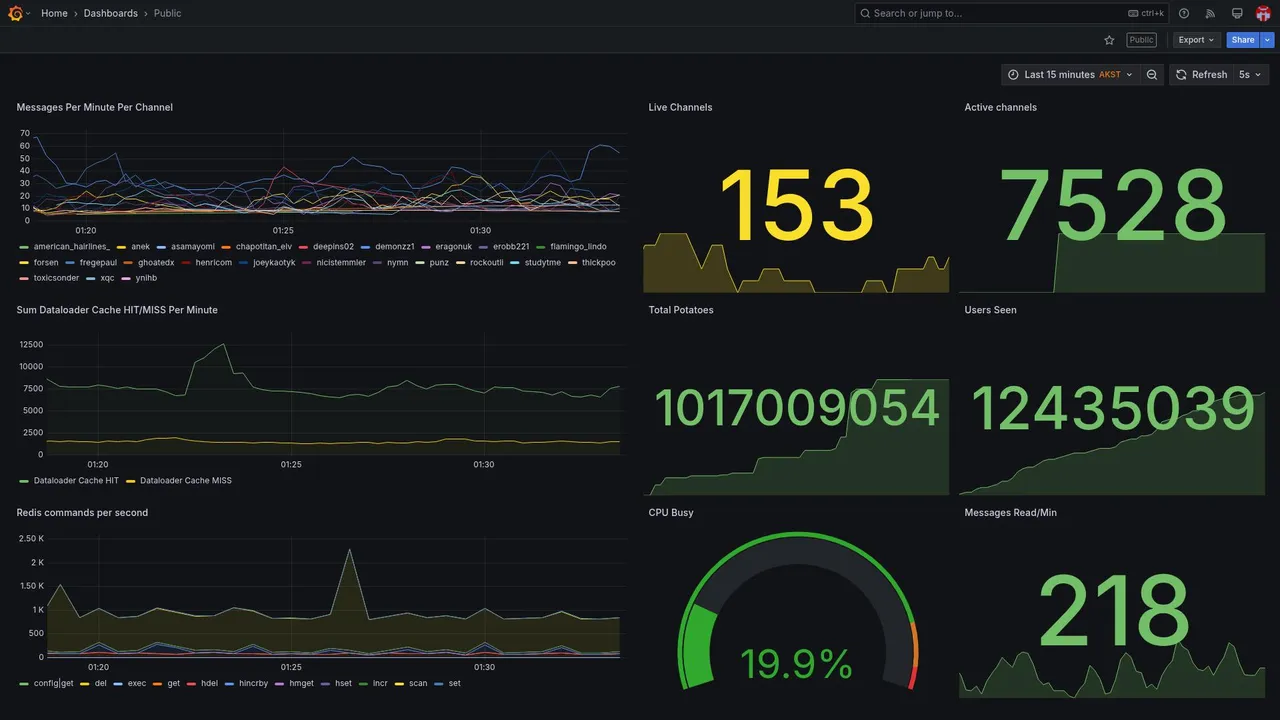Star this dashboard as favorite
The width and height of the screenshot is (1280, 720).
tap(1109, 40)
